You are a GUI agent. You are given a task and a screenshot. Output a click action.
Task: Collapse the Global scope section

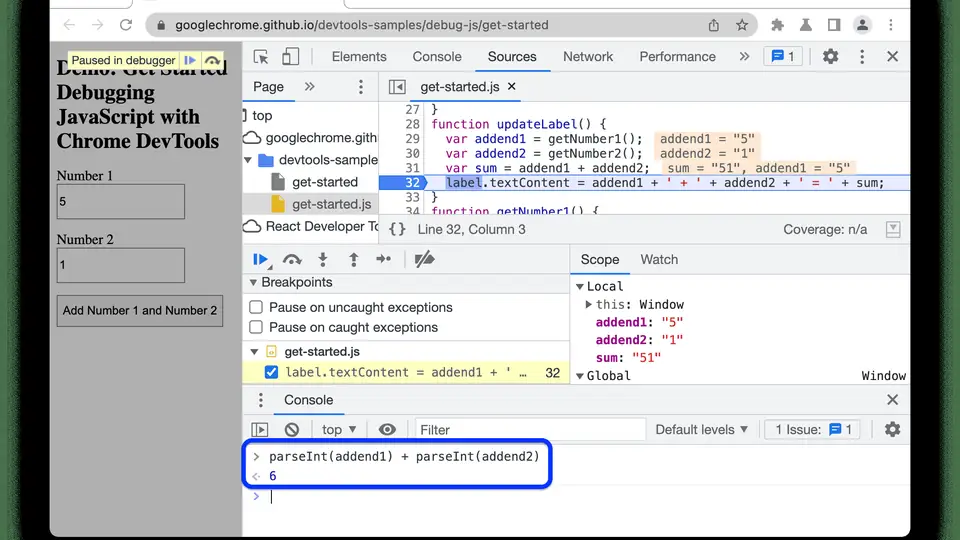[580, 376]
